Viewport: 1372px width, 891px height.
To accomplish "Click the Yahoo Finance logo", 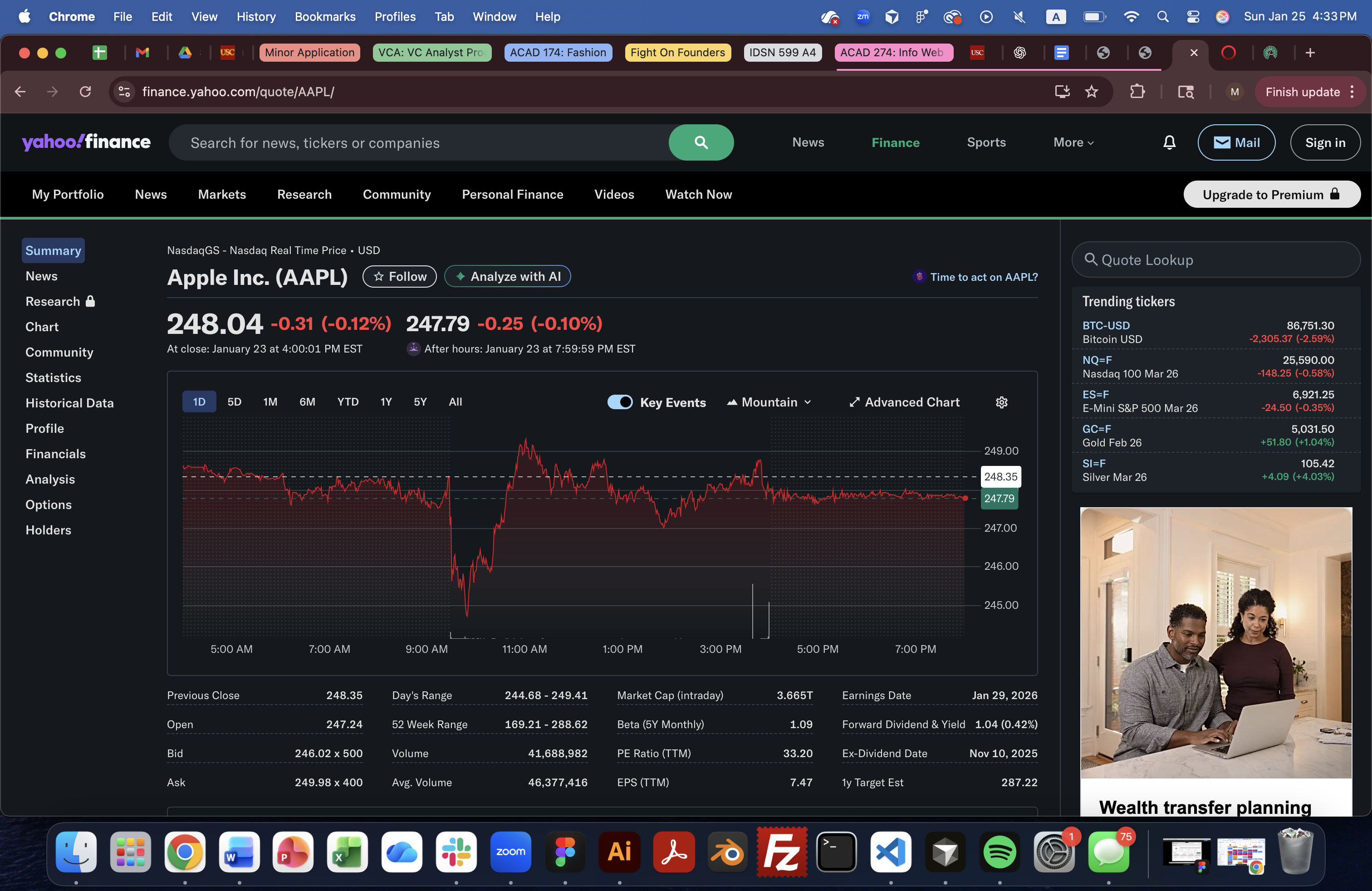I will [x=86, y=142].
